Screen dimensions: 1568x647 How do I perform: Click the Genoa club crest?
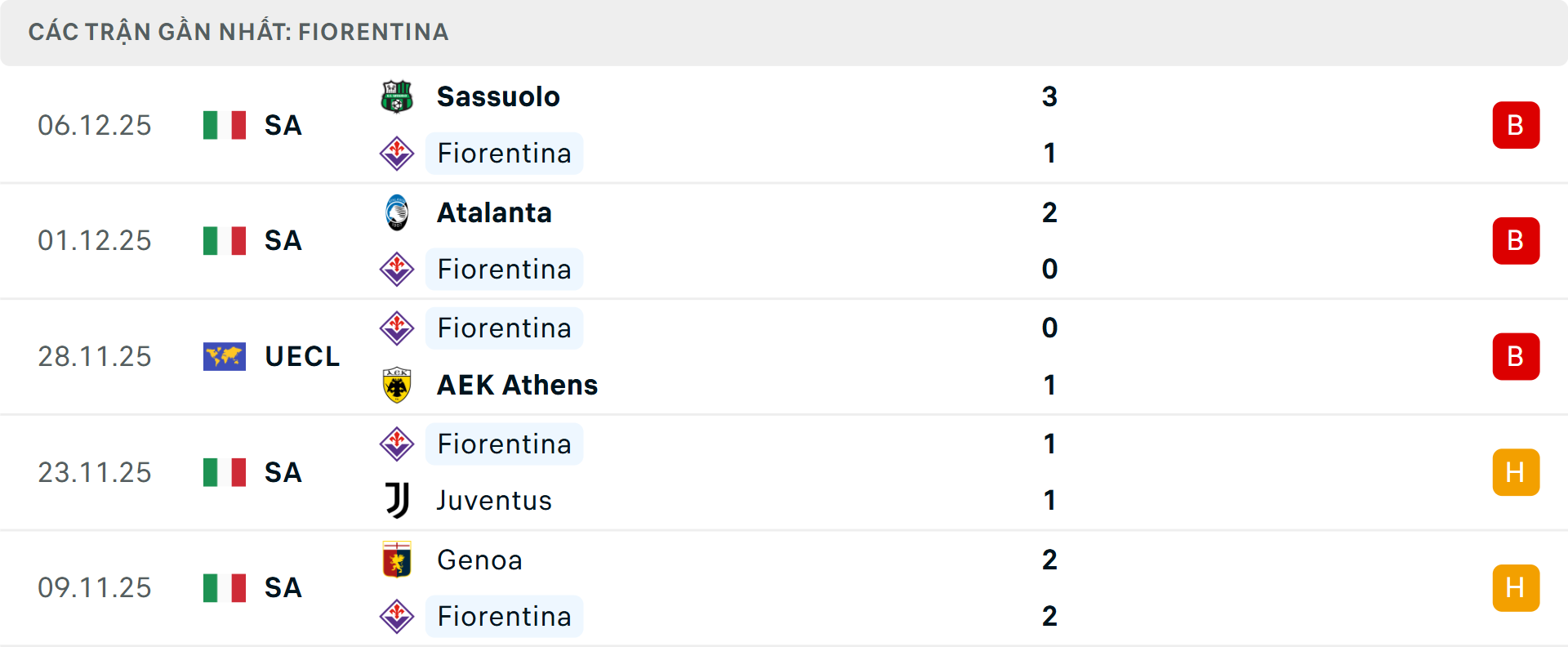pos(397,560)
